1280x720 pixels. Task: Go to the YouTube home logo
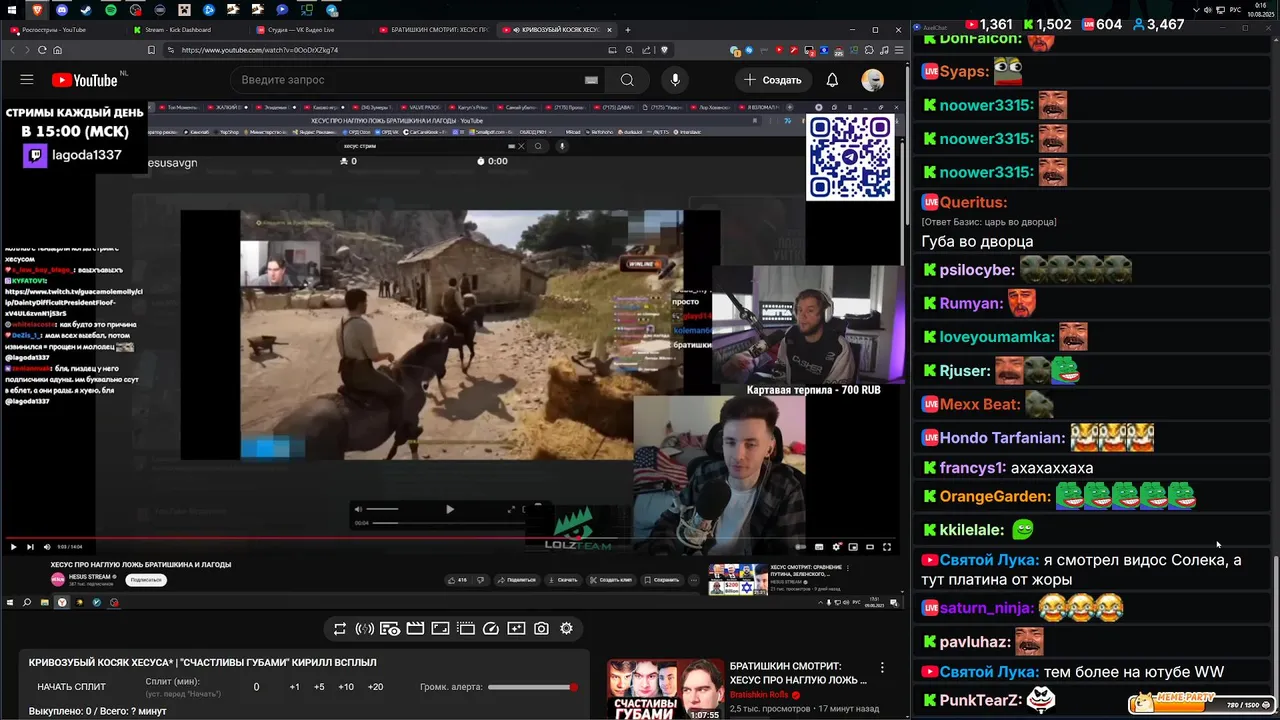[x=85, y=80]
